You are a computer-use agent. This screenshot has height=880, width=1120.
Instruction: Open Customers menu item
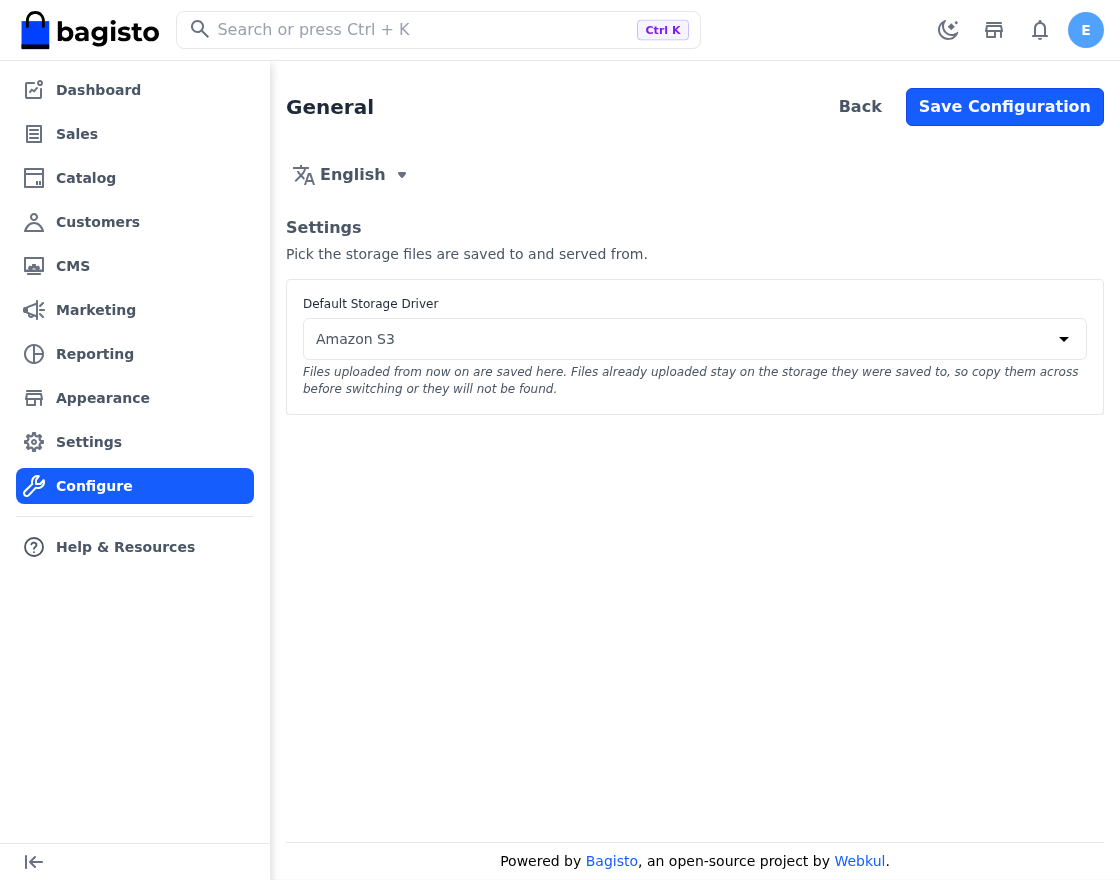click(x=135, y=222)
